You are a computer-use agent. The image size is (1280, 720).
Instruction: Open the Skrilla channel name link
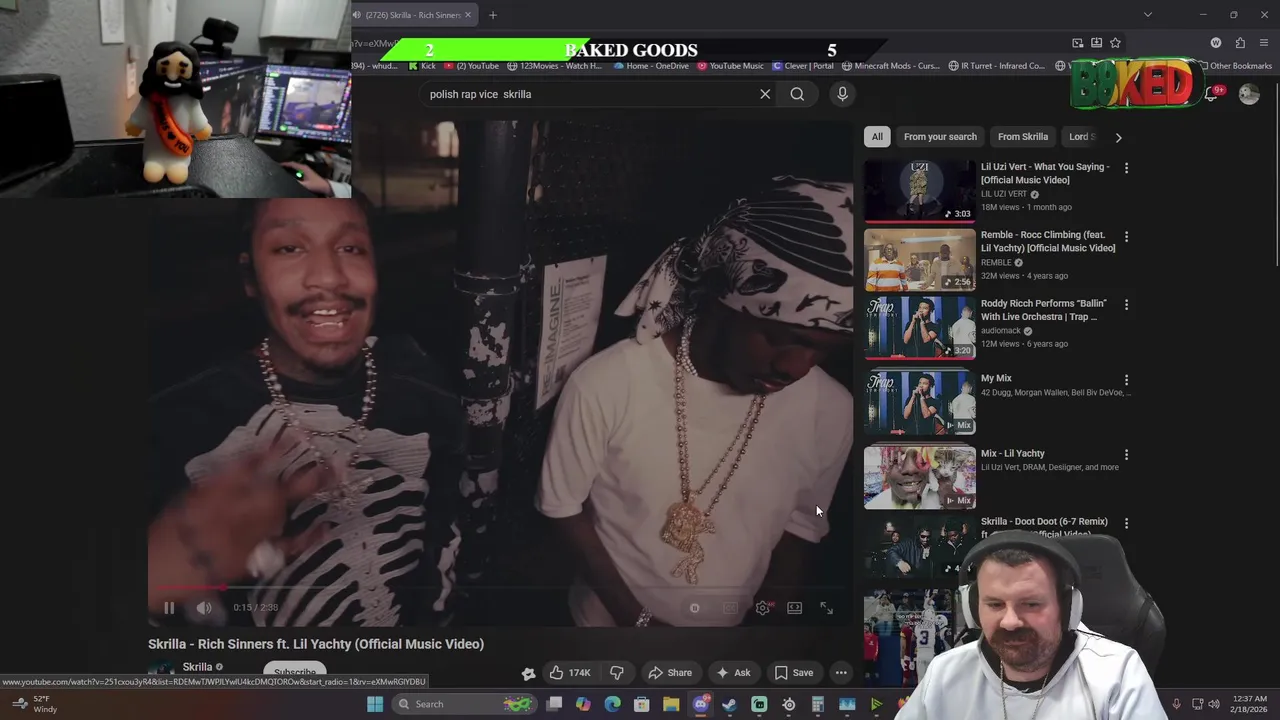point(197,667)
